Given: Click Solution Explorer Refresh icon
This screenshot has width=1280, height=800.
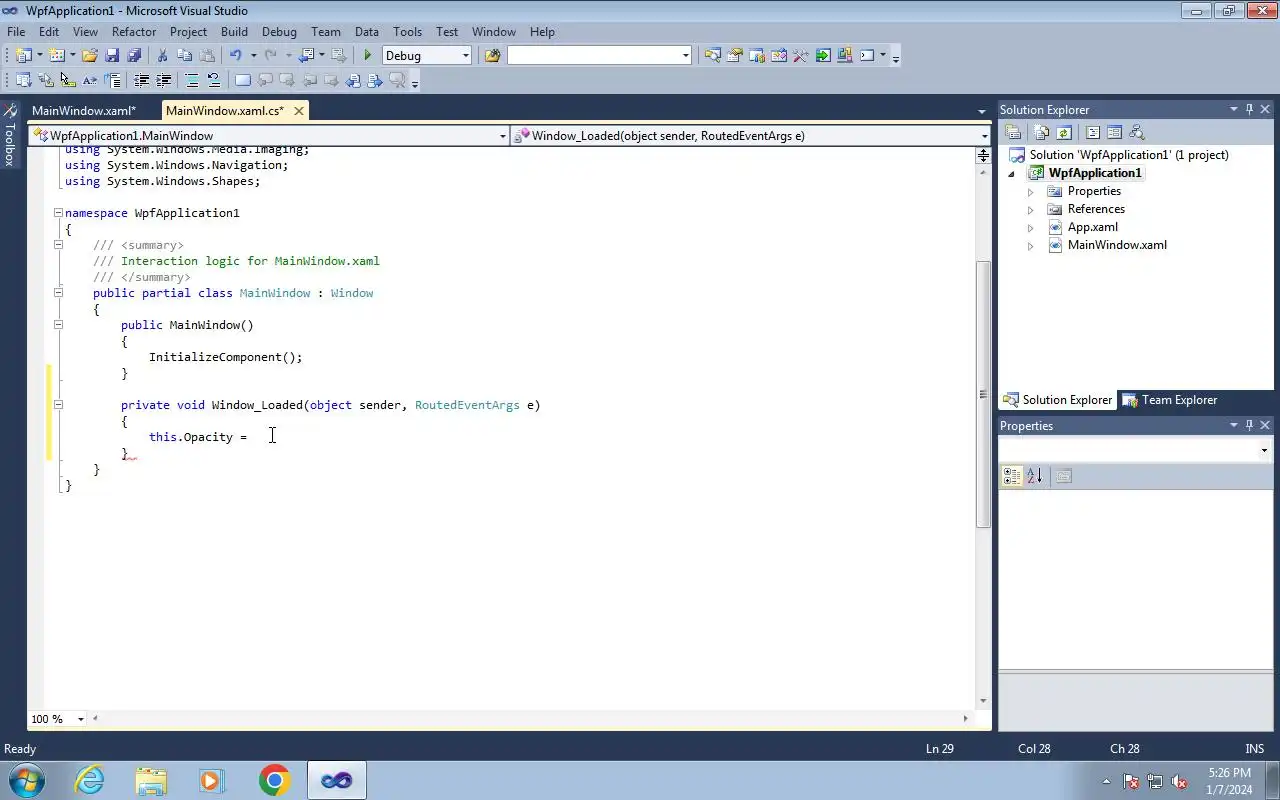Looking at the screenshot, I should pos(1064,132).
